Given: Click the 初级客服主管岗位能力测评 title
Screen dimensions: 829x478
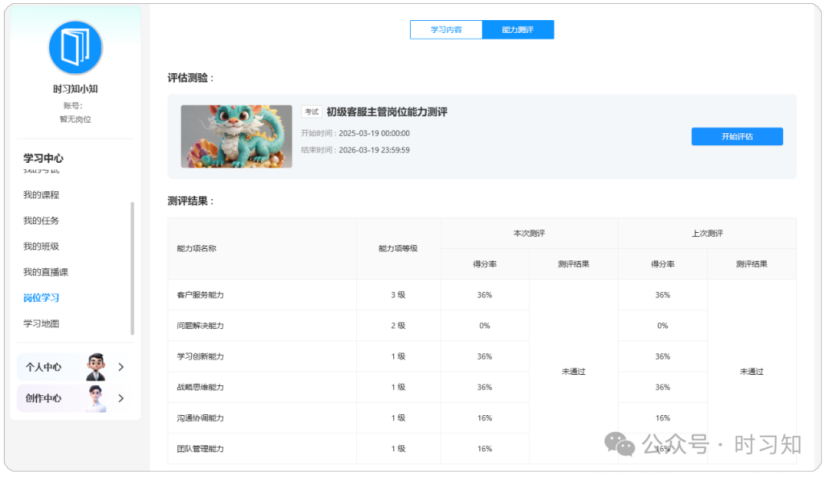Looking at the screenshot, I should 387,112.
